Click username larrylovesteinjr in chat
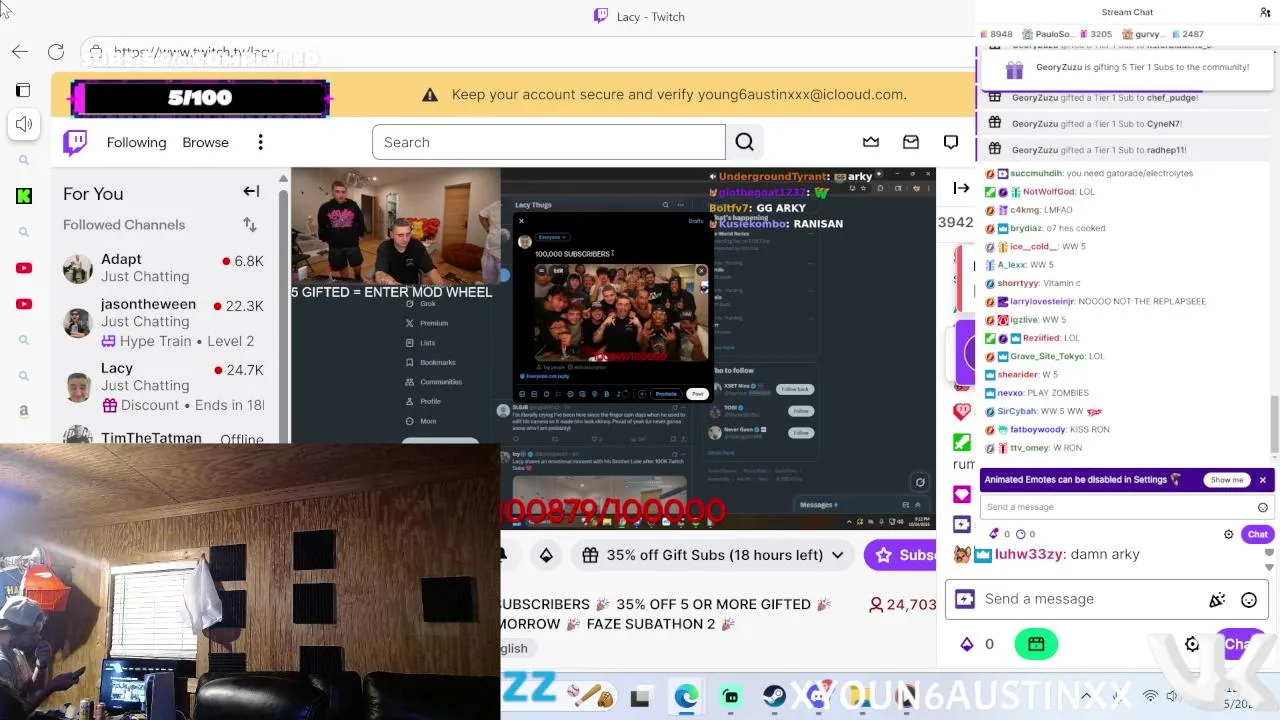 (1042, 301)
